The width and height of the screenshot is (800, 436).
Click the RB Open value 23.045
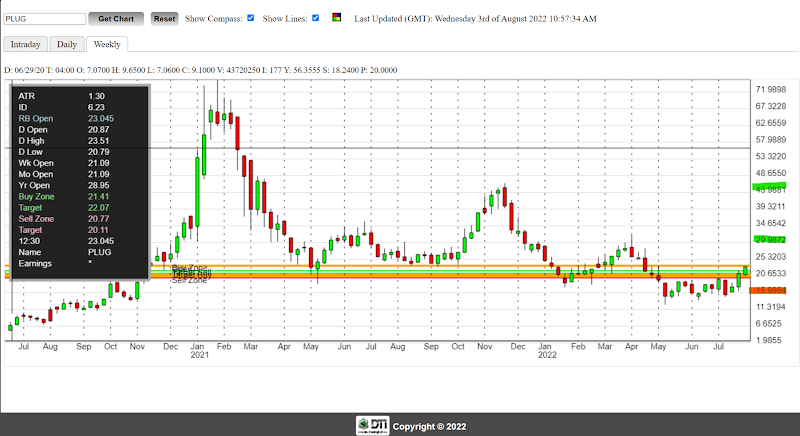pyautogui.click(x=101, y=118)
